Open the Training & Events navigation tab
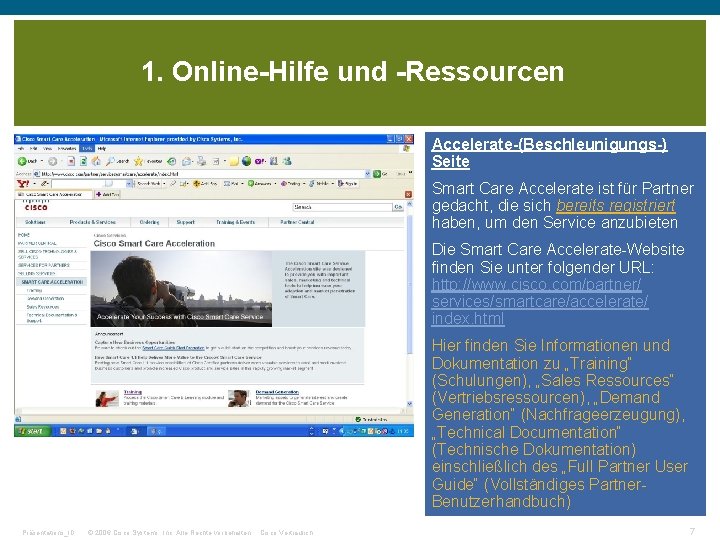Image resolution: width=720 pixels, height=540 pixels. (x=235, y=222)
